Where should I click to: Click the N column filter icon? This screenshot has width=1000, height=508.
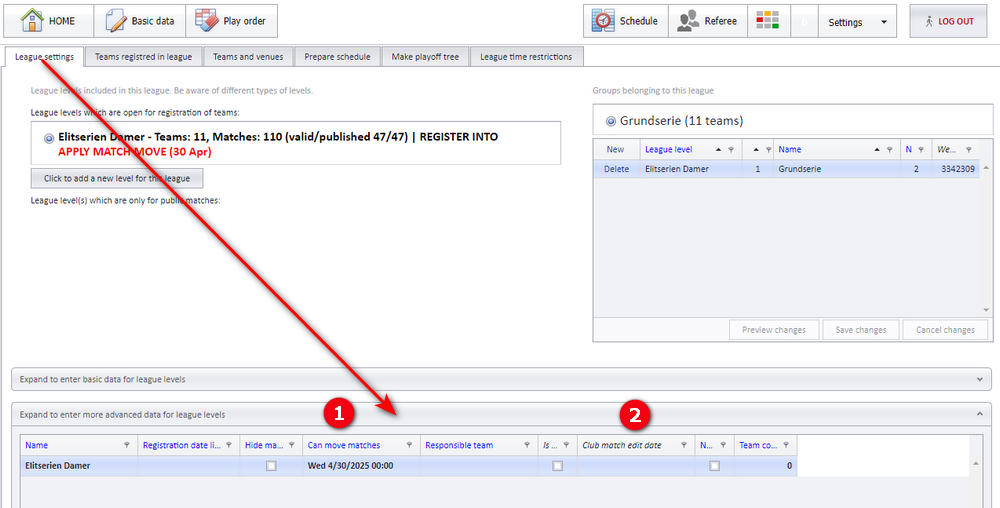pyautogui.click(x=921, y=150)
